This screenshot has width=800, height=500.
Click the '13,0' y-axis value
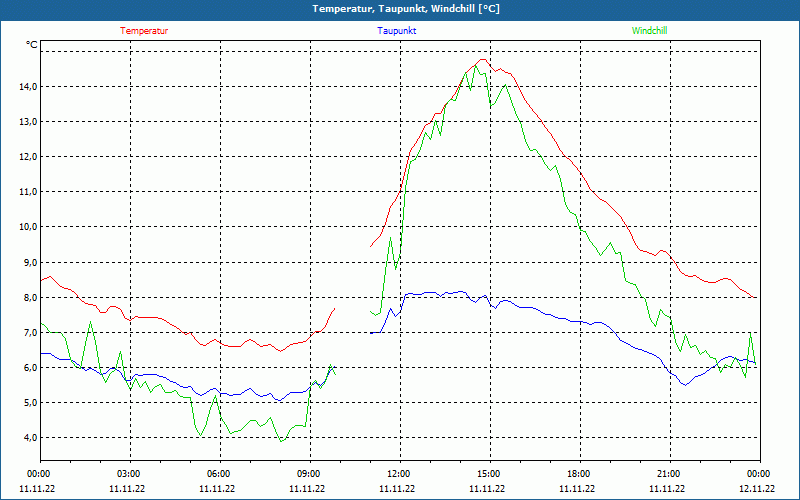click(29, 122)
